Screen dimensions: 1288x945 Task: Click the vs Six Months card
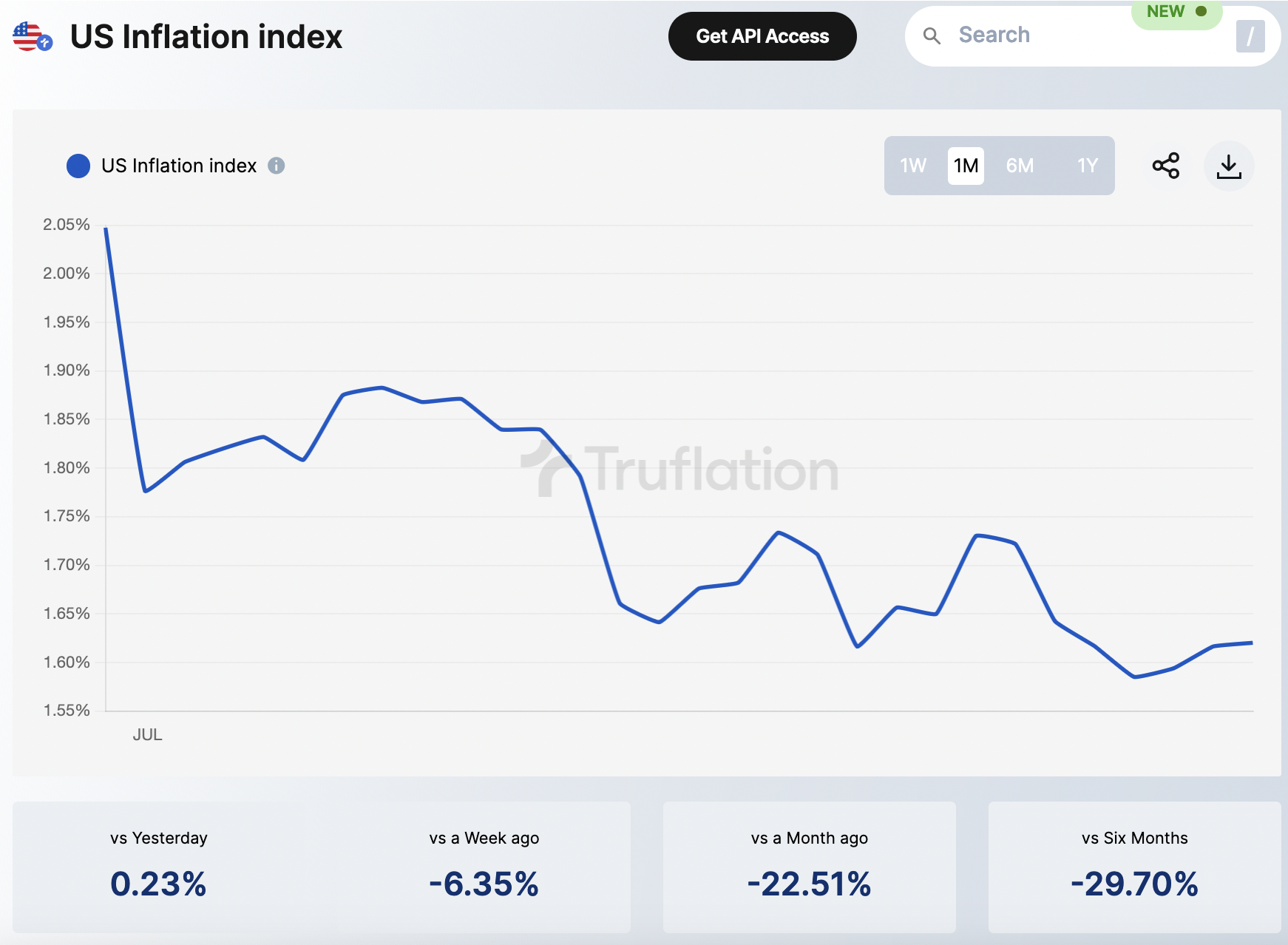(x=1134, y=867)
